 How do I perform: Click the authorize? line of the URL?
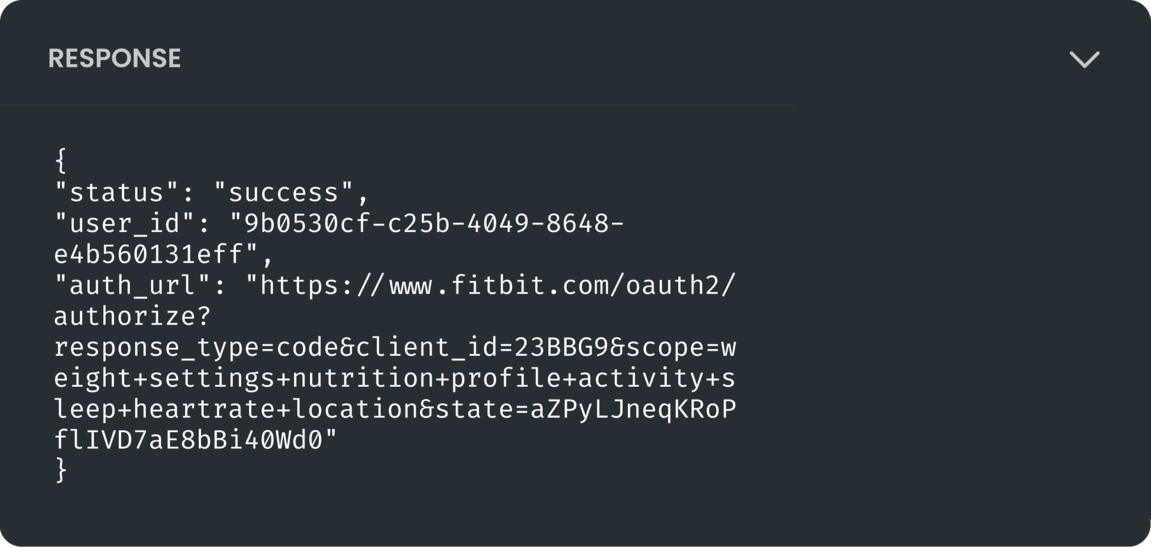coord(133,318)
